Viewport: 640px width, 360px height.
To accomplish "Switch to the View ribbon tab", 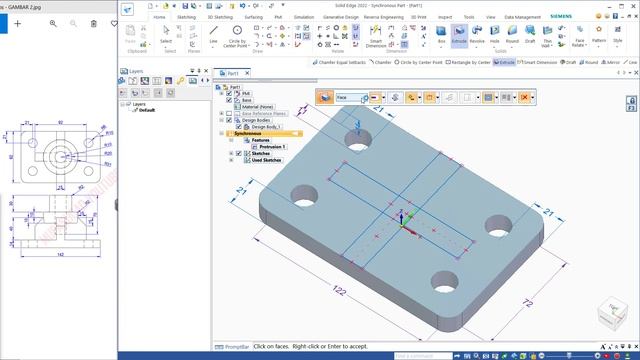I will click(x=490, y=17).
